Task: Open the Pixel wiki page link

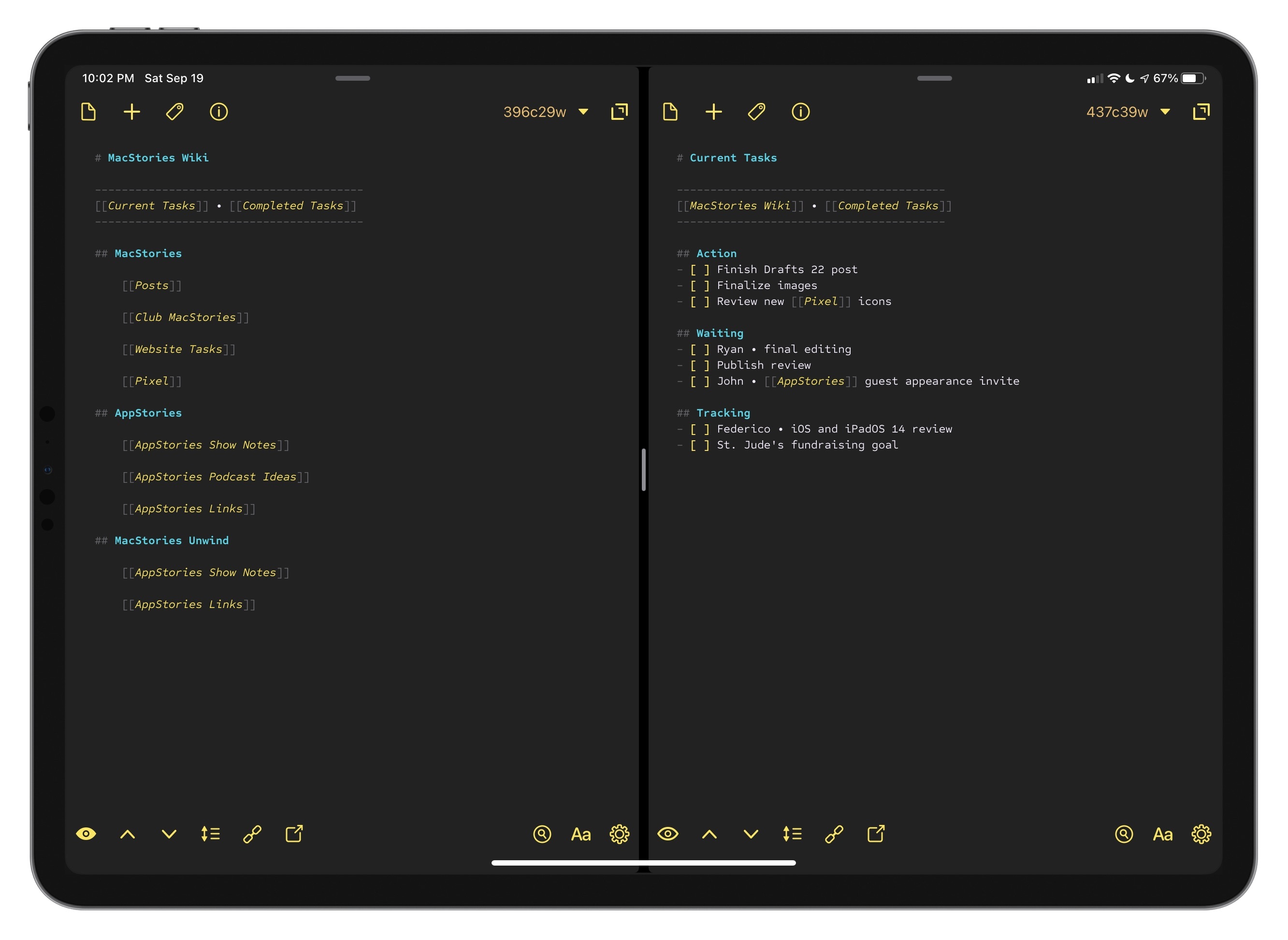Action: (x=152, y=381)
